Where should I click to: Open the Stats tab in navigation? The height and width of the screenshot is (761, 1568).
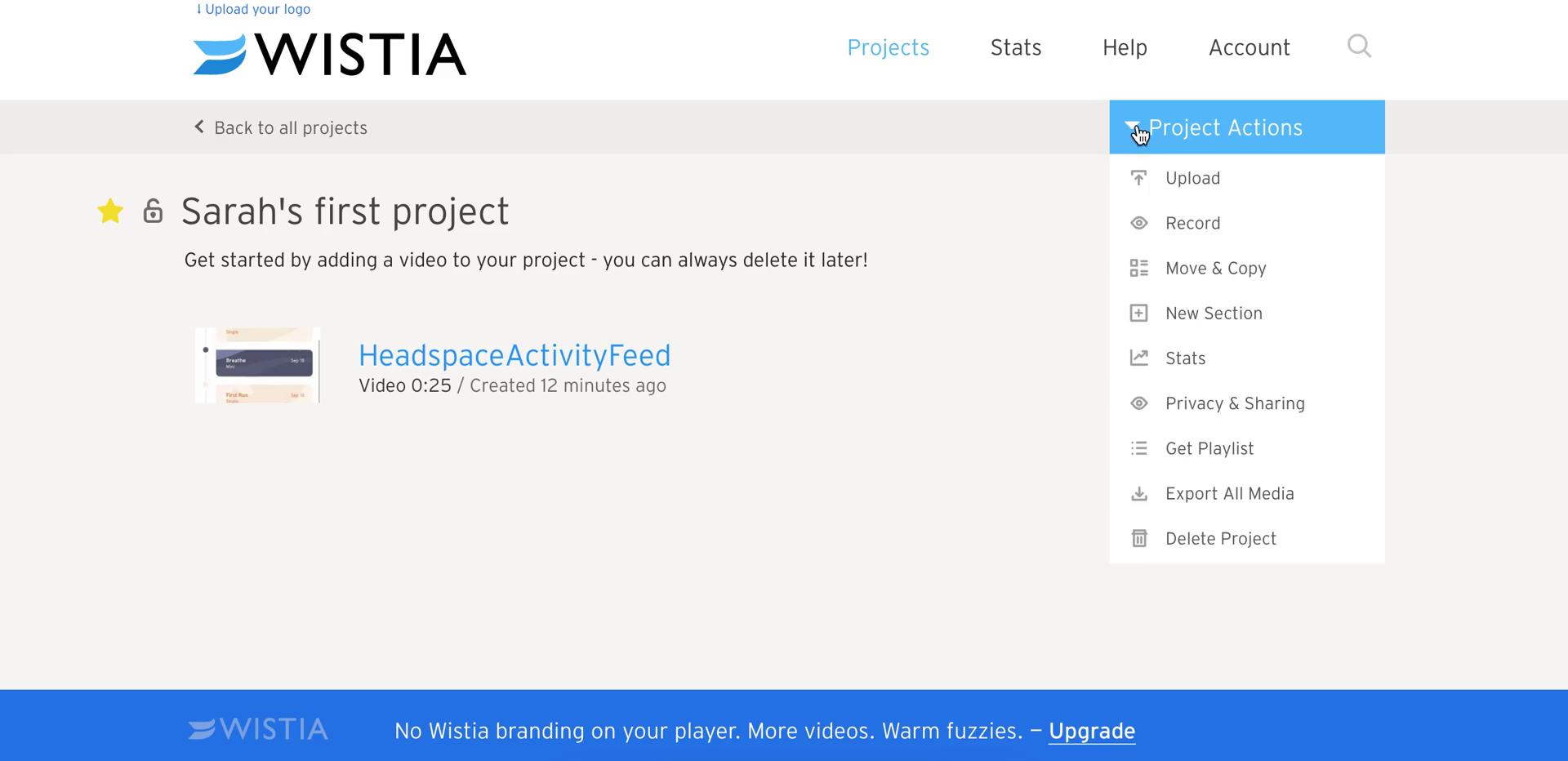click(x=1015, y=47)
